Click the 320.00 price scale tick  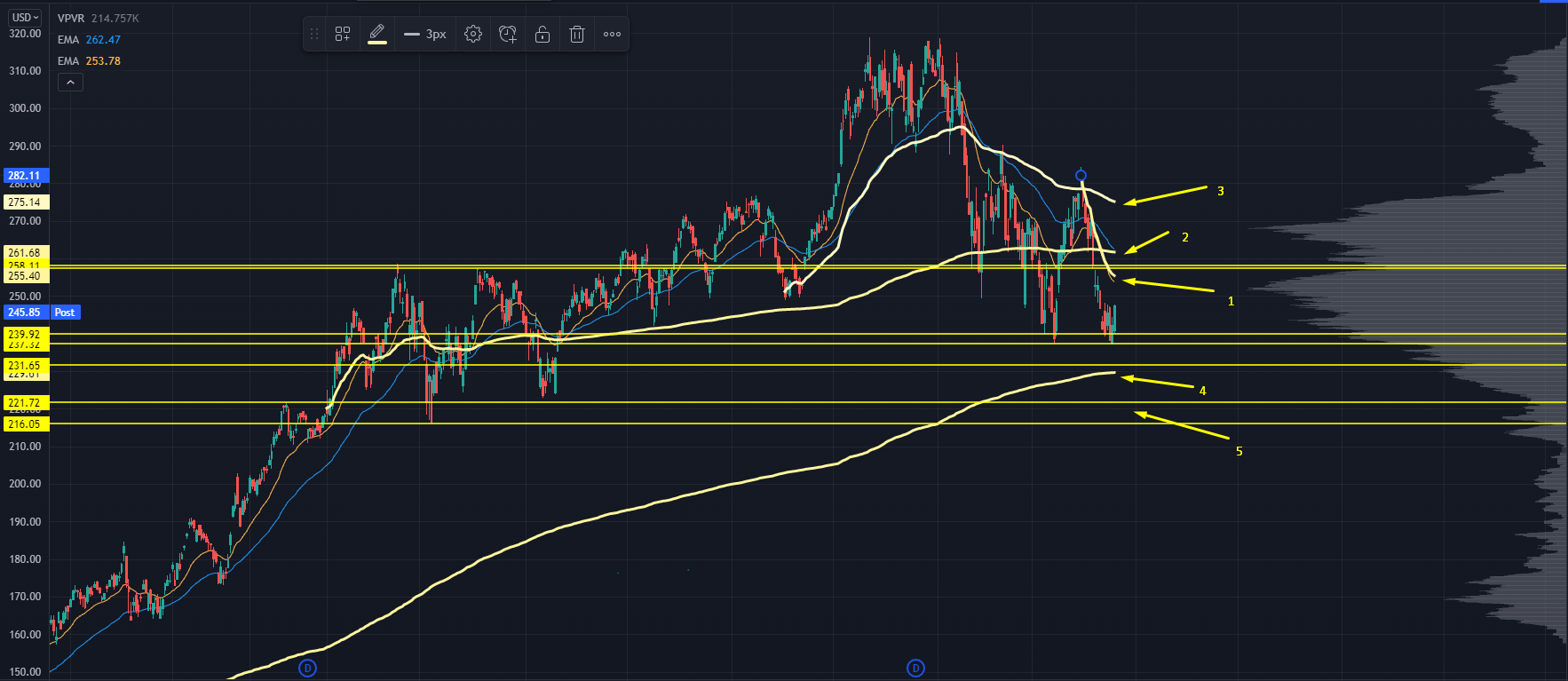pos(25,33)
